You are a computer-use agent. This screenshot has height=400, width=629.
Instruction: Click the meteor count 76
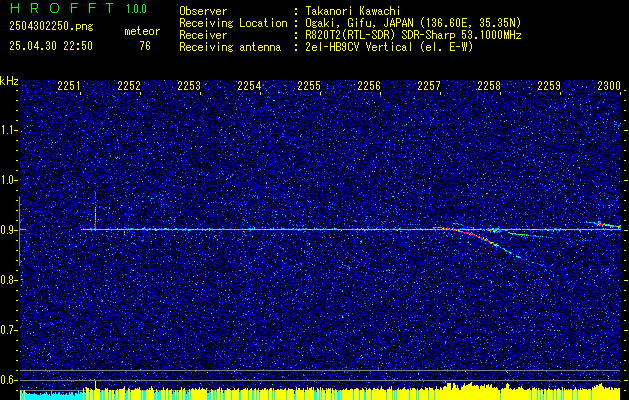(145, 46)
